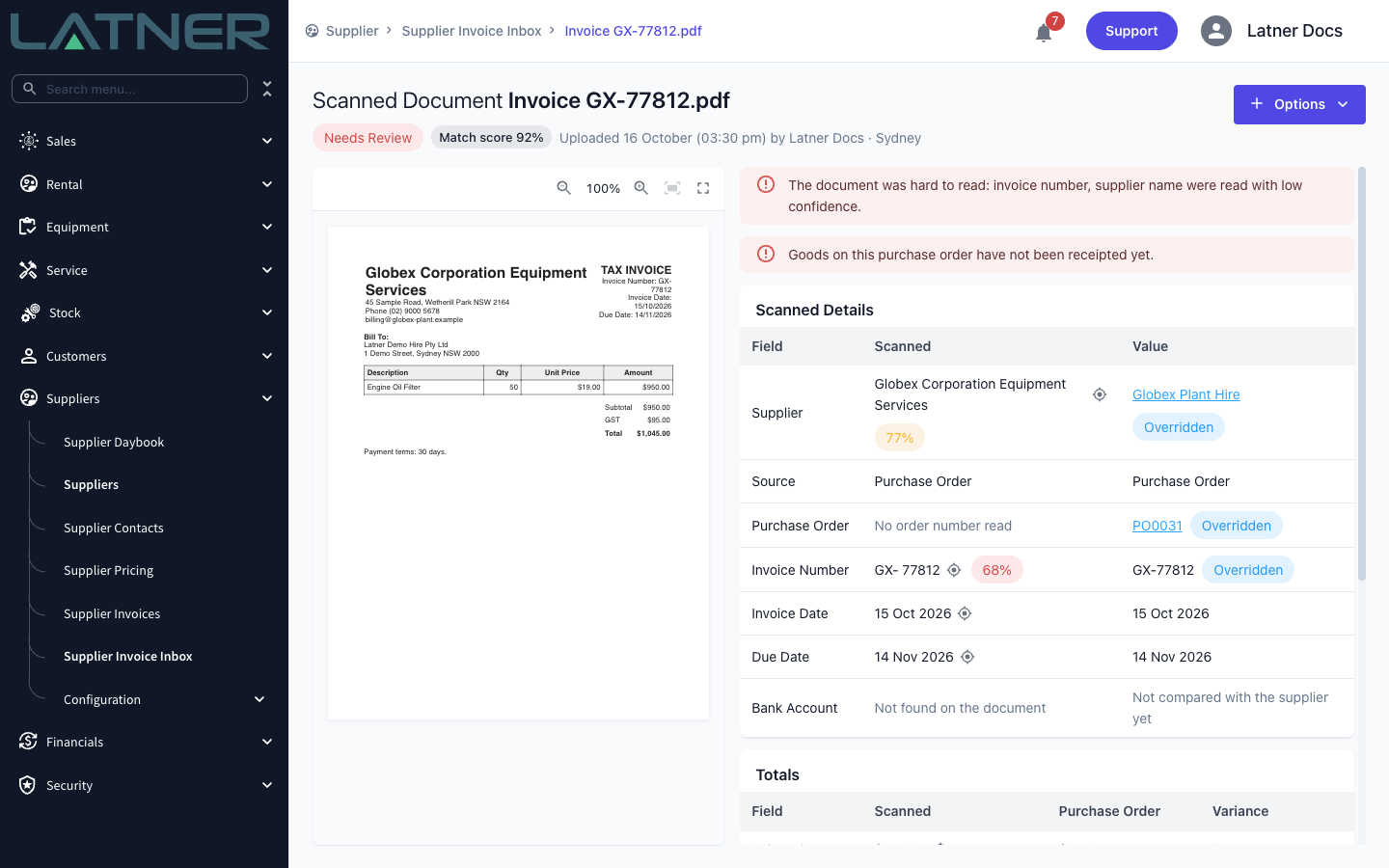Expand the Rental menu chevron
Image resolution: width=1389 pixels, height=868 pixels.
tap(267, 184)
